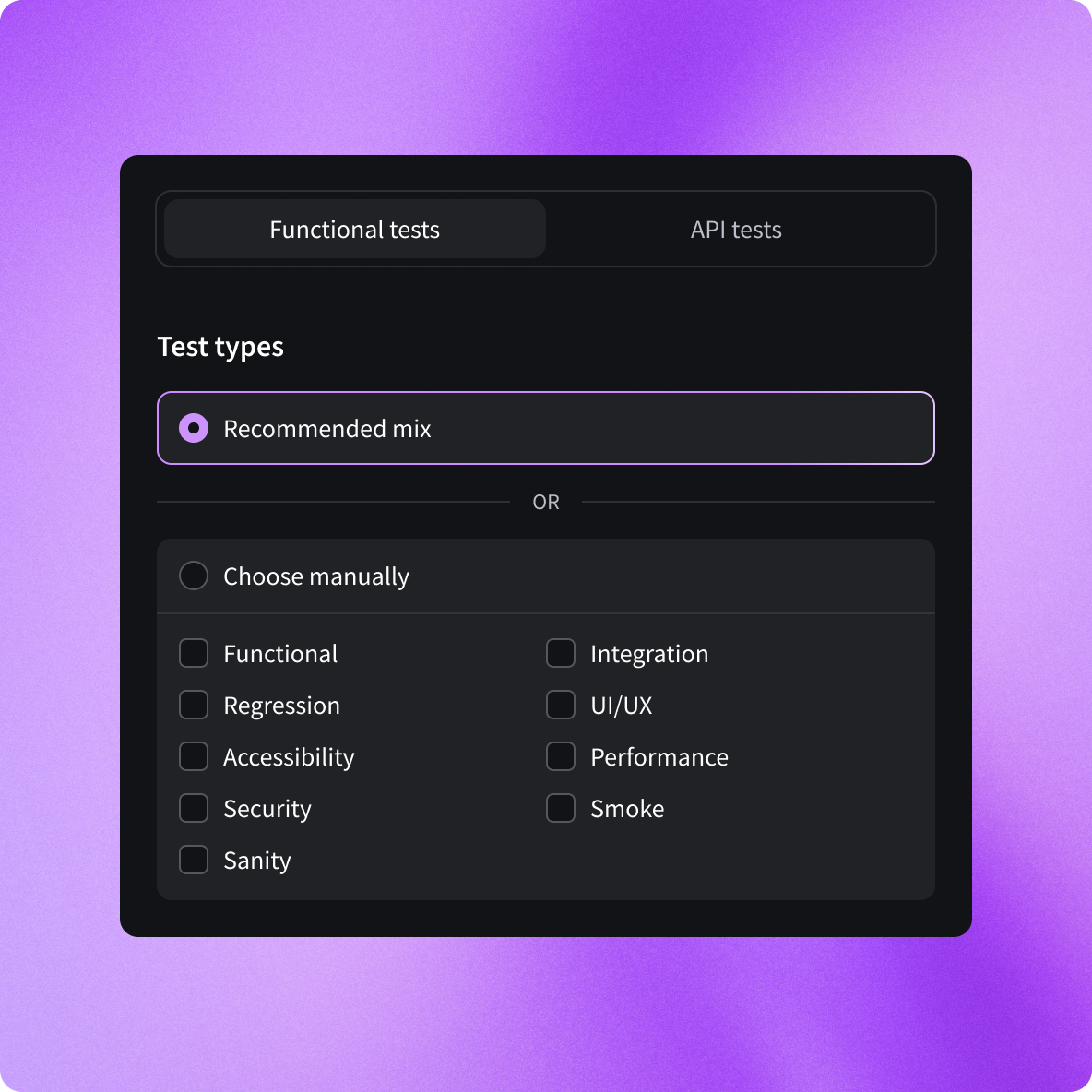Turn on Performance testing
Viewport: 1092px width, 1092px height.
[x=561, y=756]
